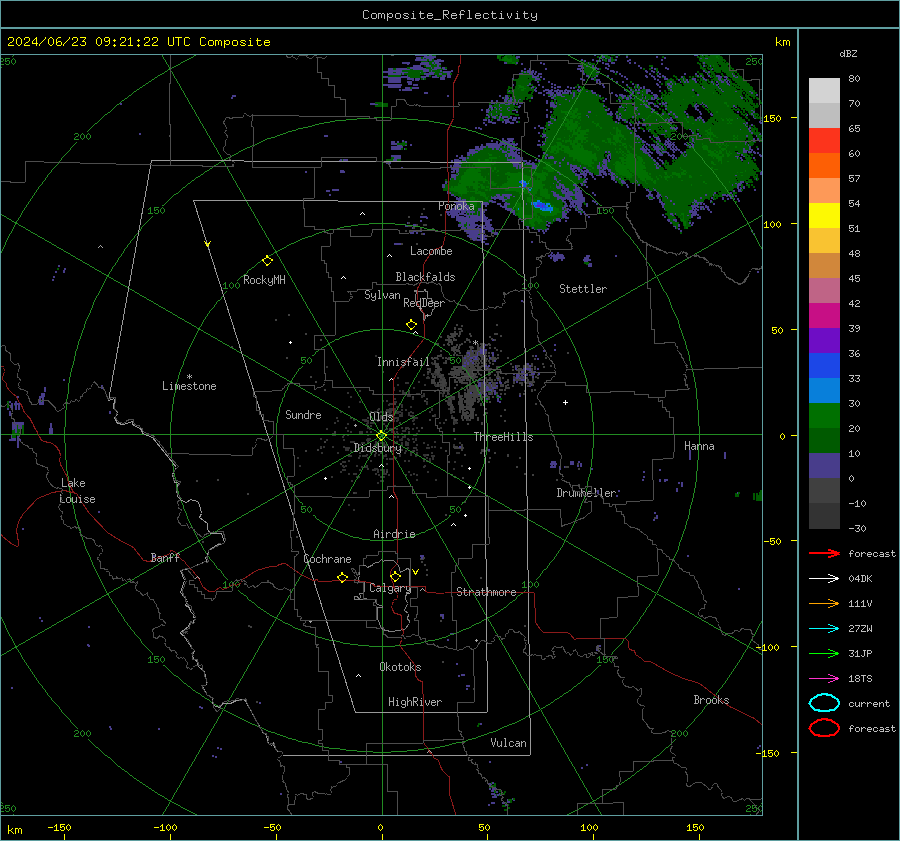Click the yellow diamond marker near RockyMH
This screenshot has height=841, width=900.
(x=267, y=261)
